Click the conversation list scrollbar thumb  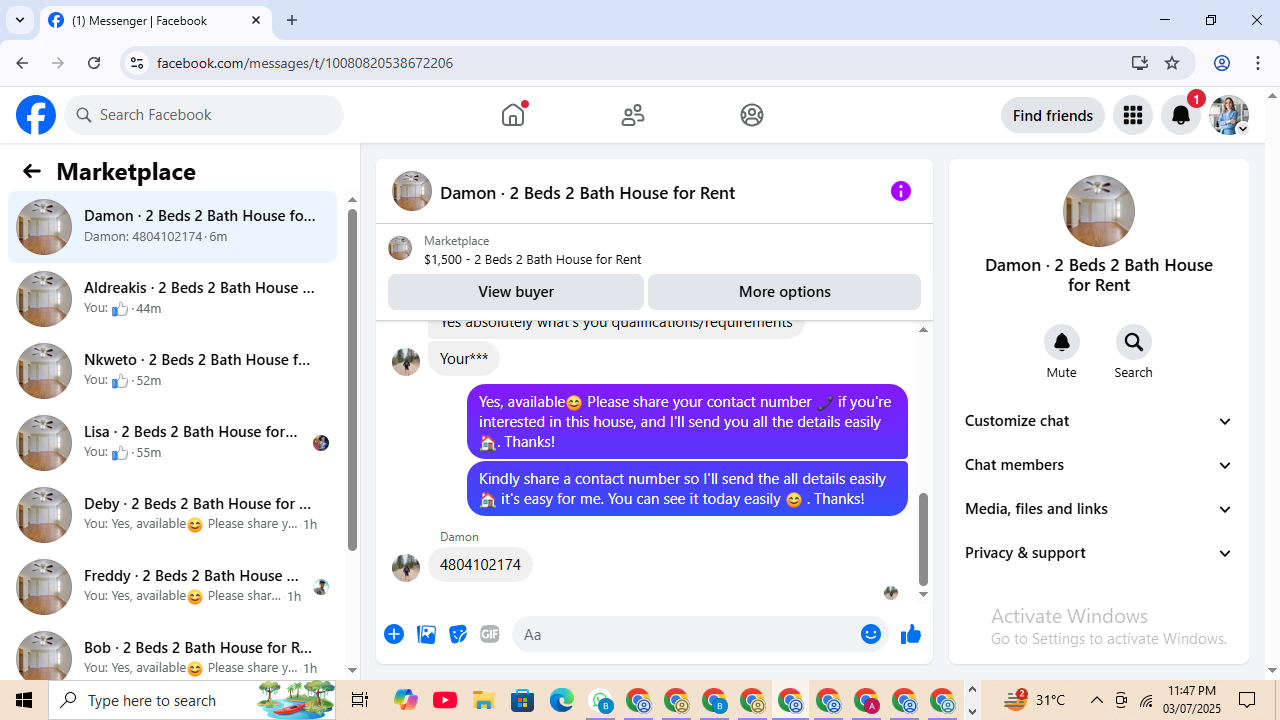[x=352, y=380]
